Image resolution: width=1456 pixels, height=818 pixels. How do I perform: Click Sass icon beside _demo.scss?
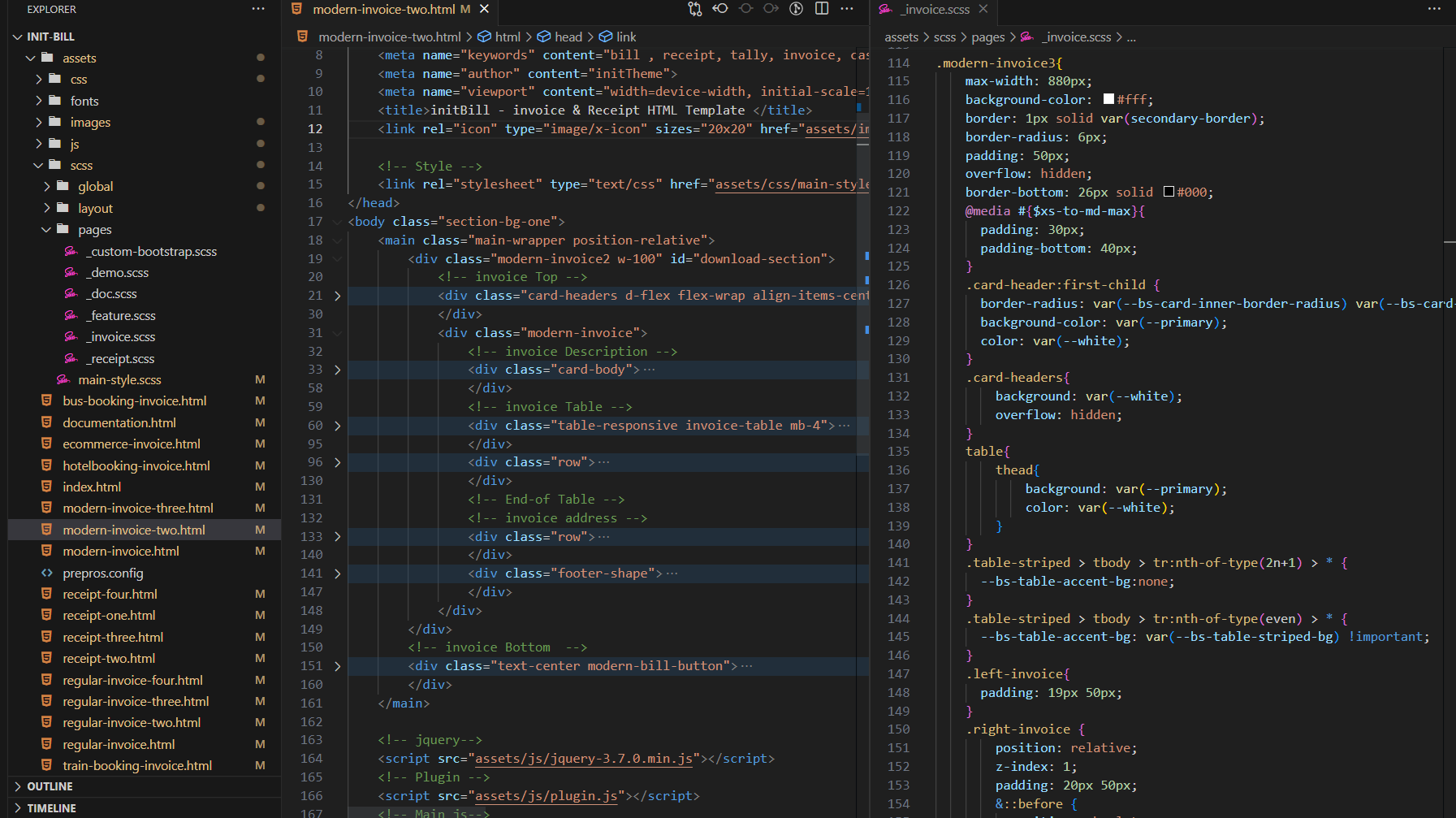point(71,272)
